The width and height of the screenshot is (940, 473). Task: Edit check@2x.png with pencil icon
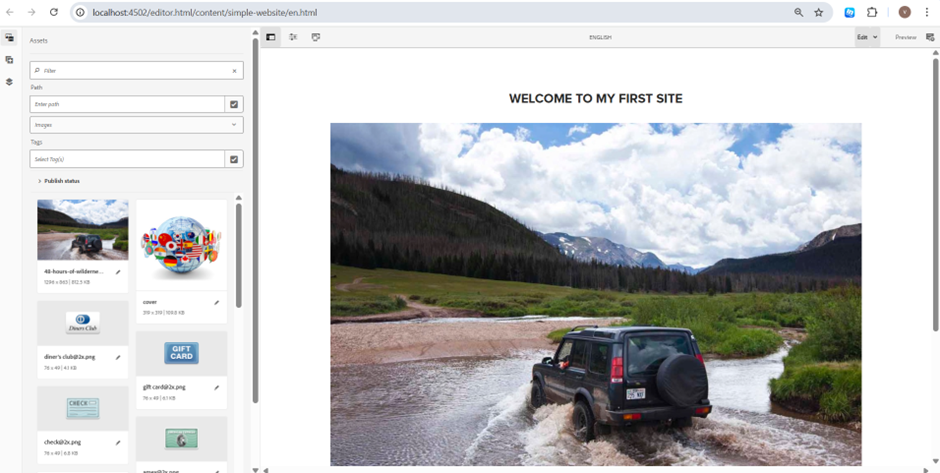[x=118, y=442]
